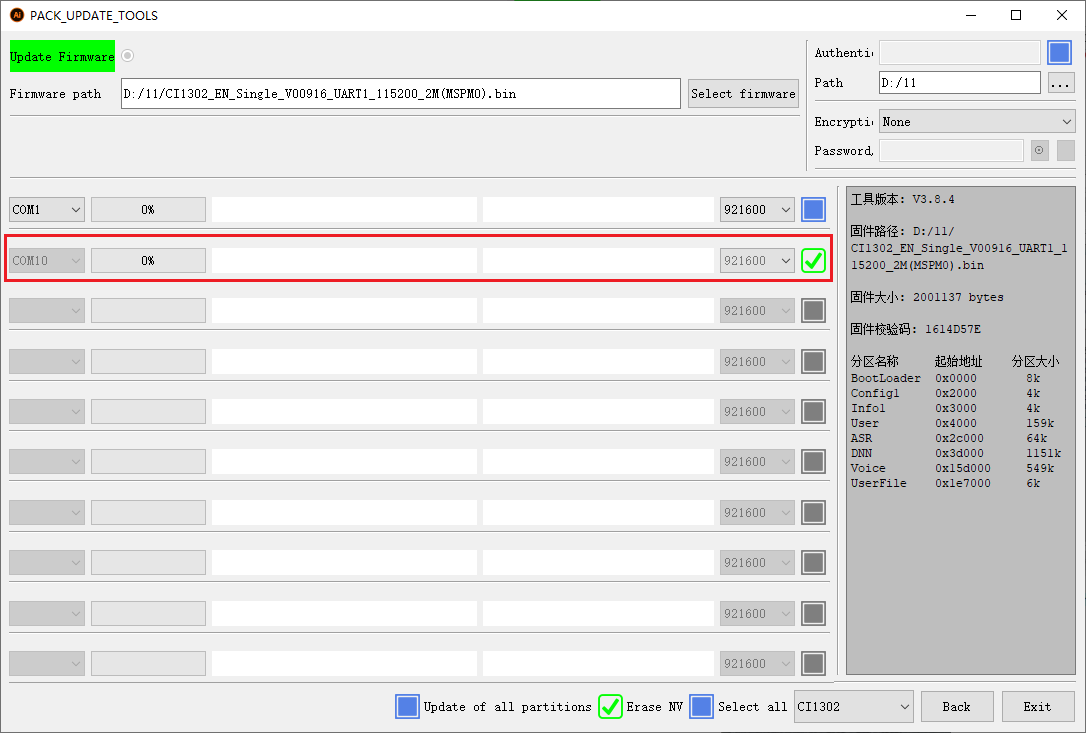Open the CI1302 chip model dropdown
This screenshot has height=733, width=1086.
pos(853,707)
